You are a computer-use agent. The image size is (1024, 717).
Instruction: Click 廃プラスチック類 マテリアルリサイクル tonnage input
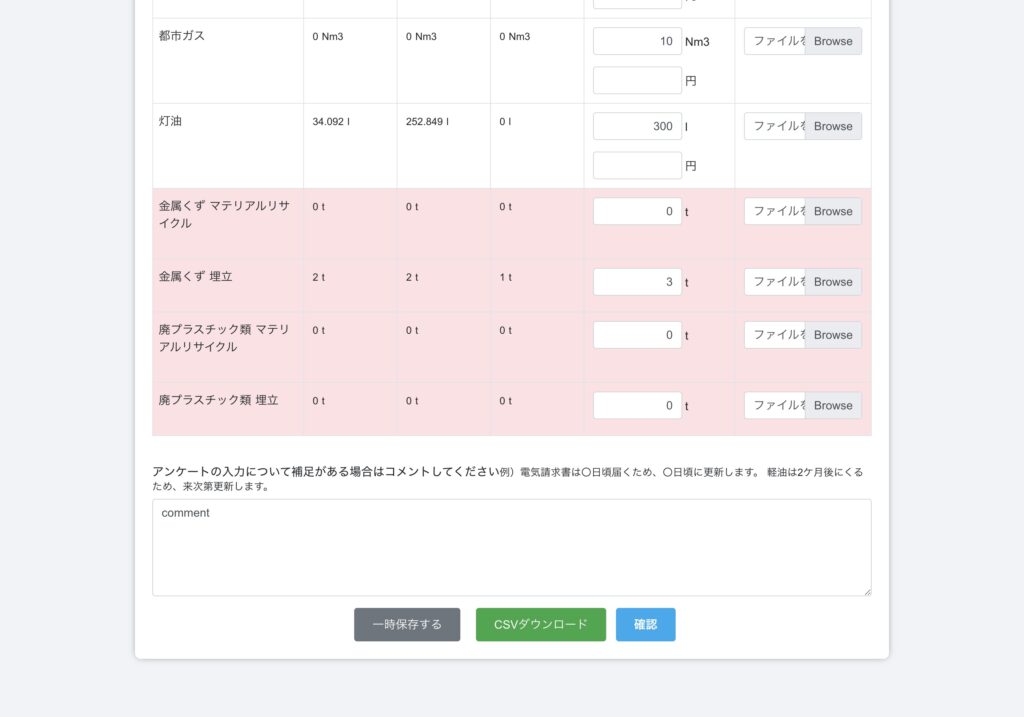[x=637, y=335]
